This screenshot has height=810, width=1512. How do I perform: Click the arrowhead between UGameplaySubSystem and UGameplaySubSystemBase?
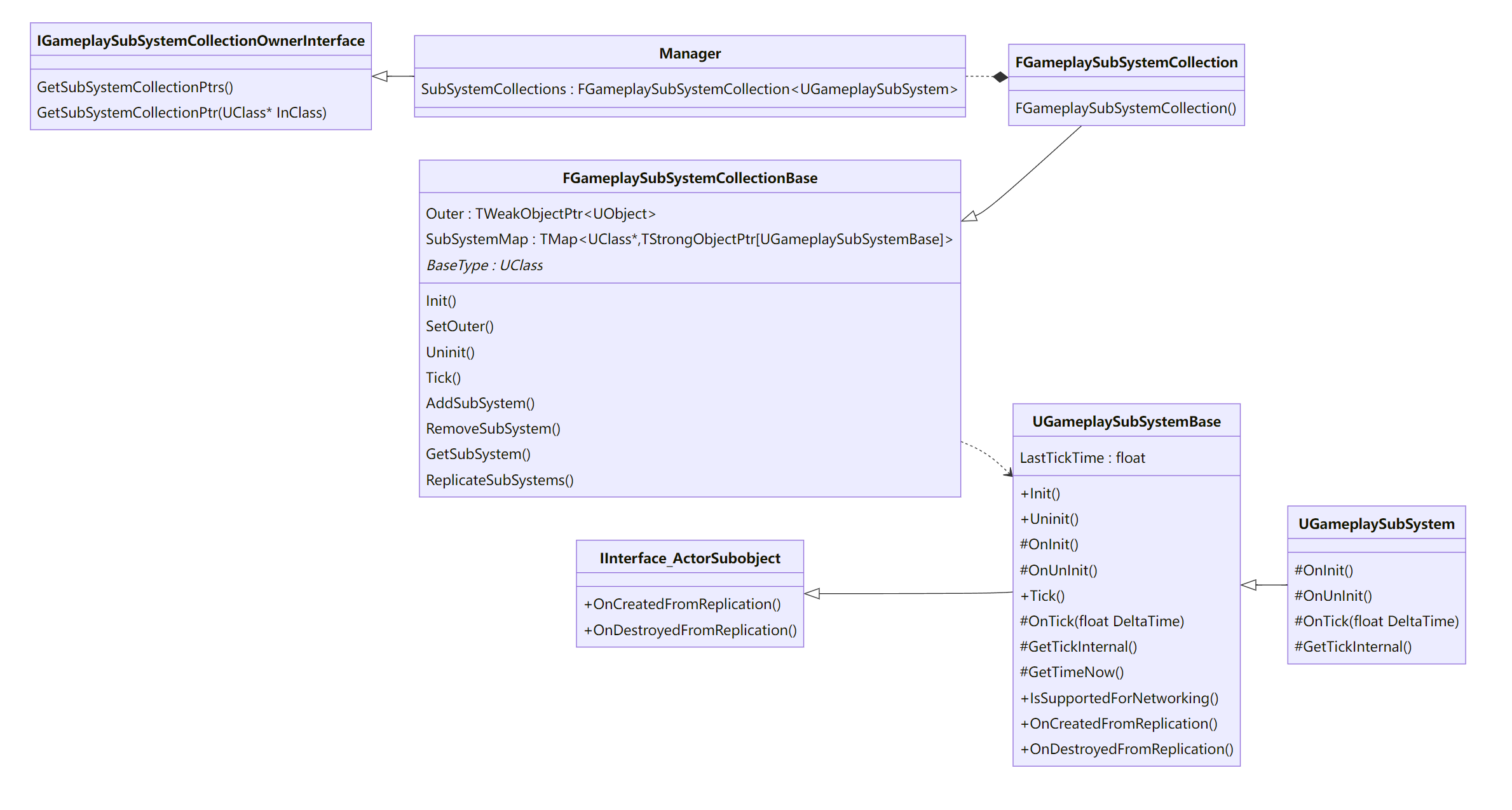[1249, 585]
